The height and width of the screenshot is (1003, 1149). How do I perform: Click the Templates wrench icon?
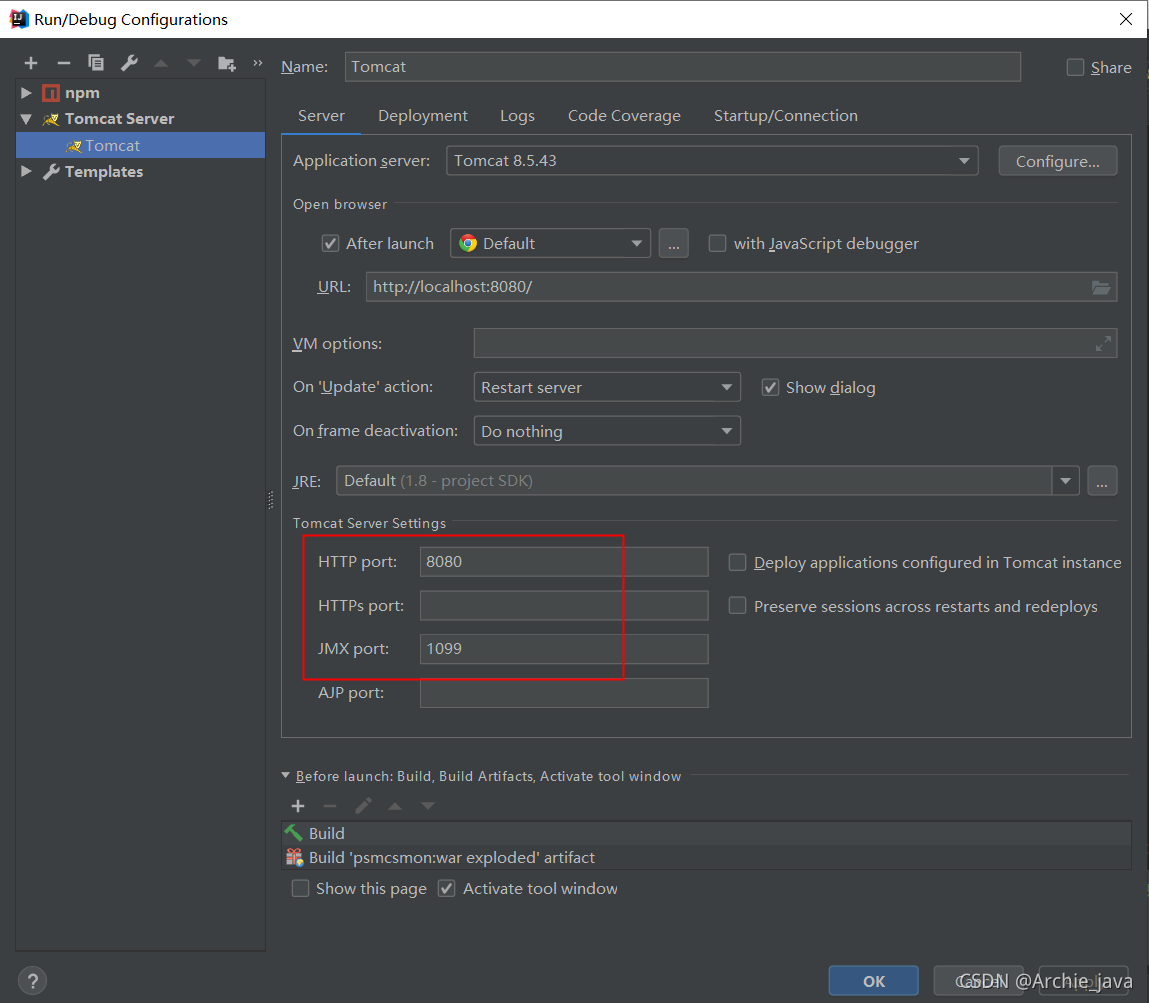pos(51,172)
